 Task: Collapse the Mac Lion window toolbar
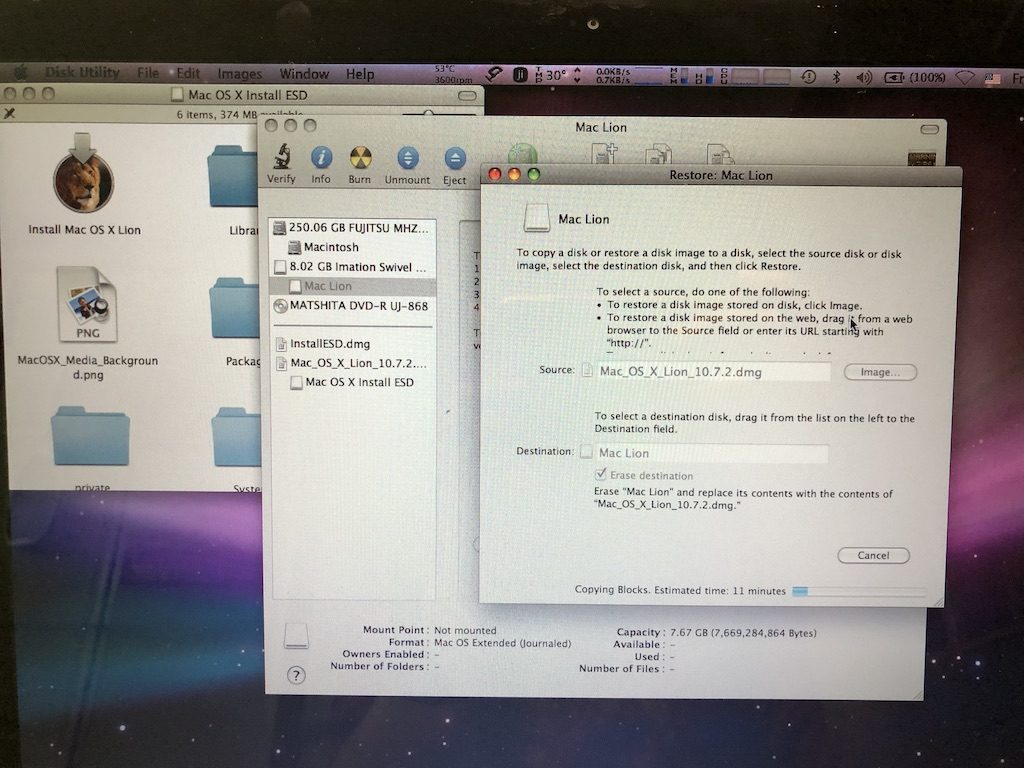(928, 127)
